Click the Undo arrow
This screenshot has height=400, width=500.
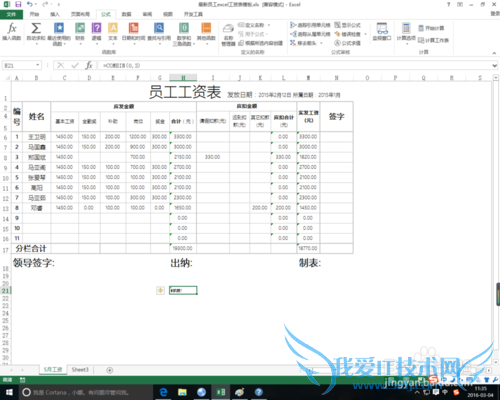click(x=30, y=4)
